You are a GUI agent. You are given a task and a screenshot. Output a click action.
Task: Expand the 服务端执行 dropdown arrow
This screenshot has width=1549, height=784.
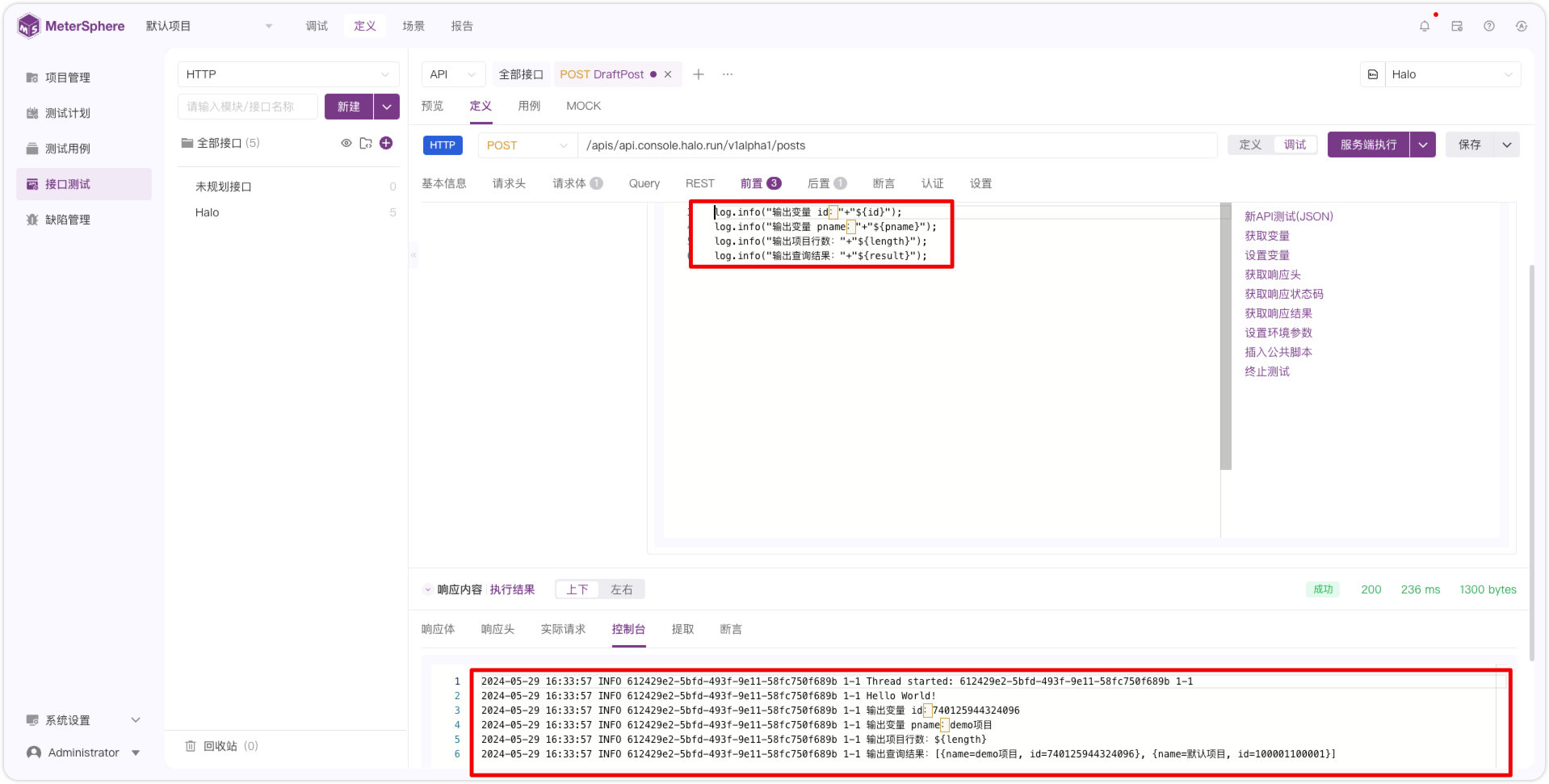(1423, 145)
